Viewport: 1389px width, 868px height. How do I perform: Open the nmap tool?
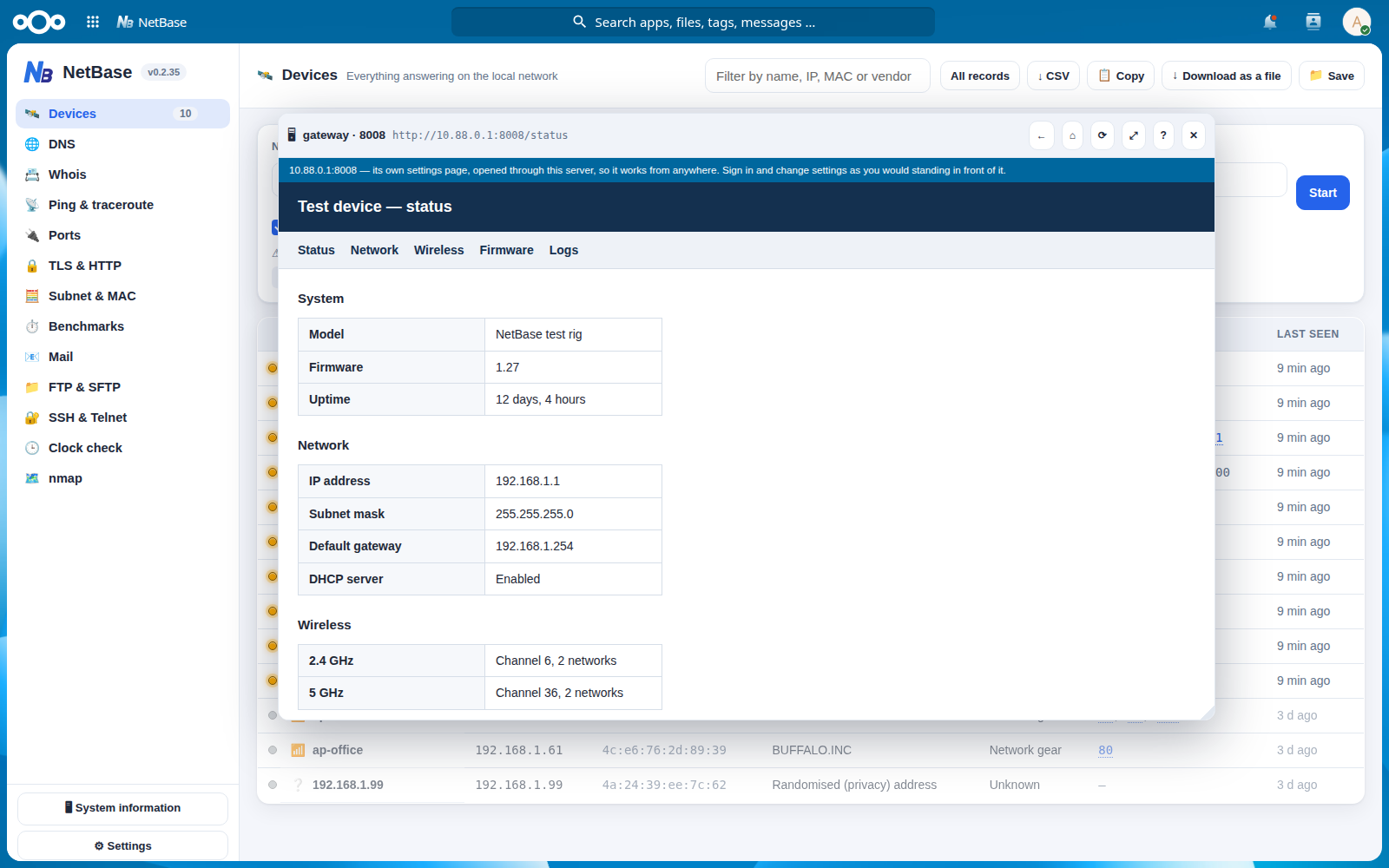pyautogui.click(x=122, y=478)
